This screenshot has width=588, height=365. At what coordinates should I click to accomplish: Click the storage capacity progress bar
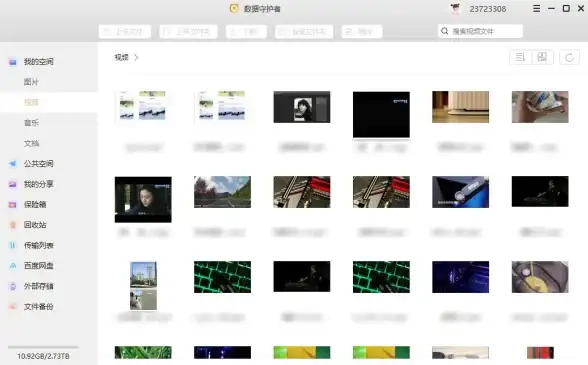43,347
